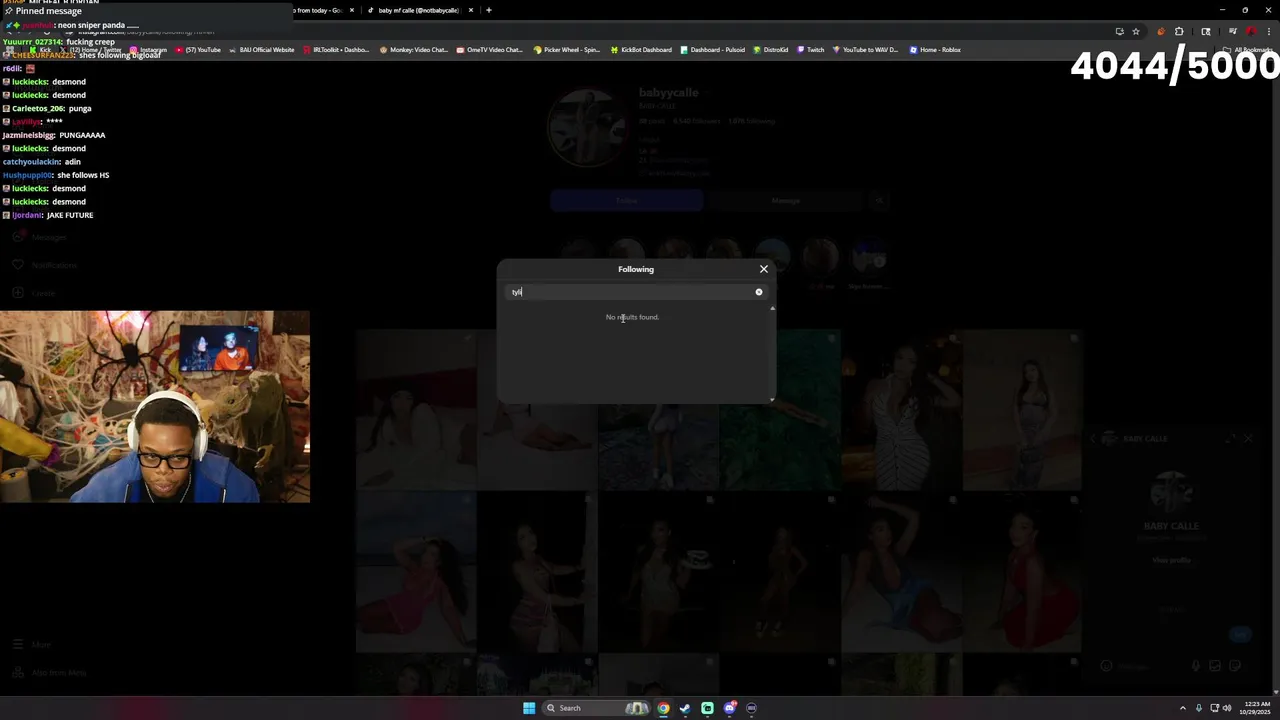Screen dimensions: 1280x720
Task: Open Discord from the taskbar
Action: tap(730, 708)
